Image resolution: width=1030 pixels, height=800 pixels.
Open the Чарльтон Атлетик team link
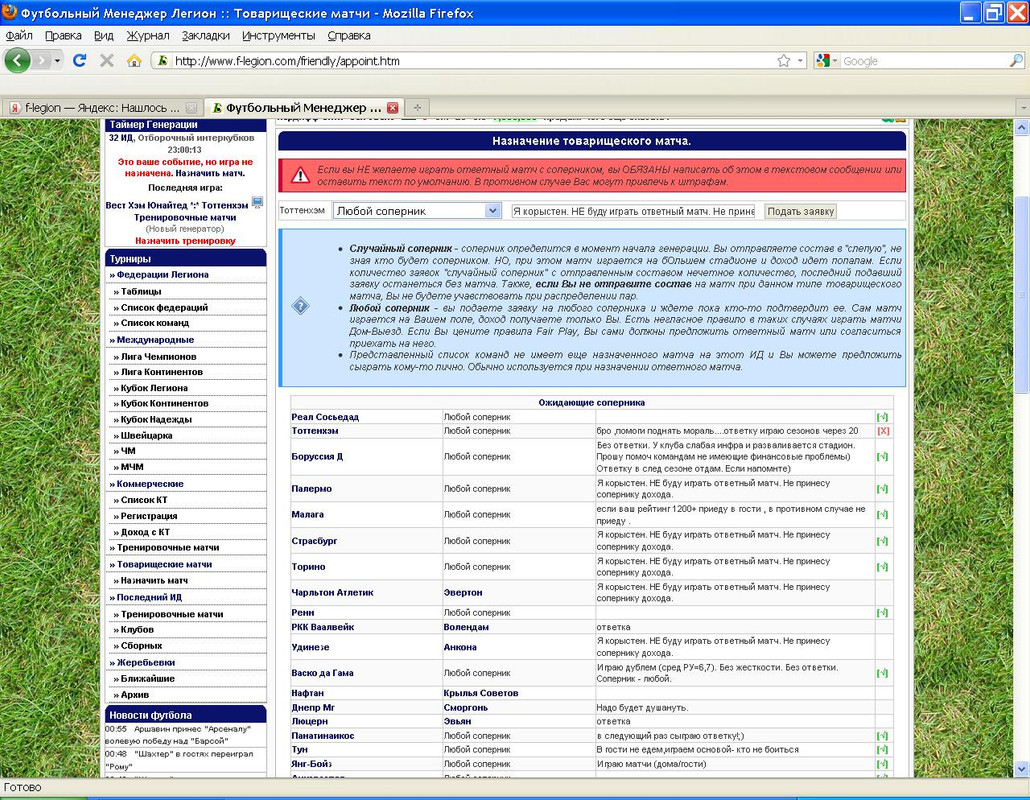coord(332,592)
